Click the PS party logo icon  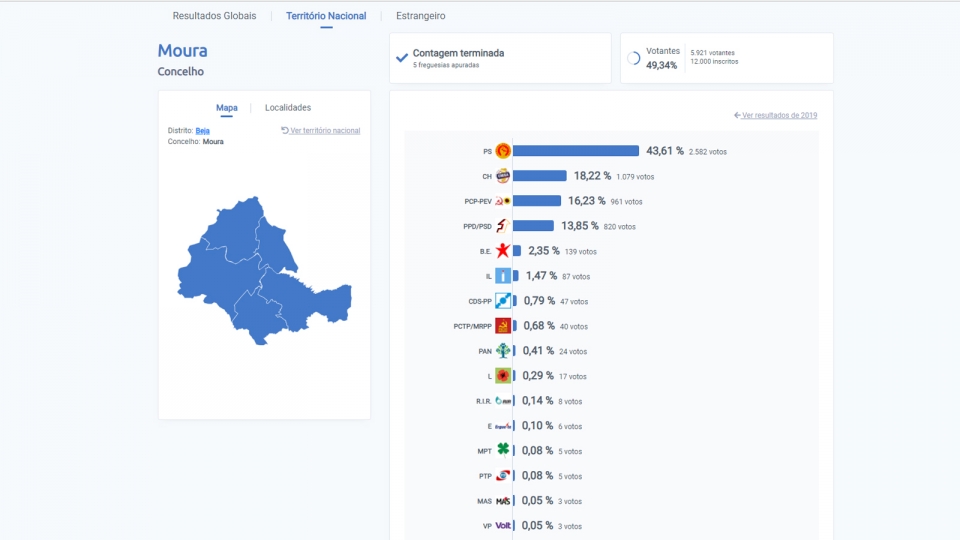tap(503, 151)
